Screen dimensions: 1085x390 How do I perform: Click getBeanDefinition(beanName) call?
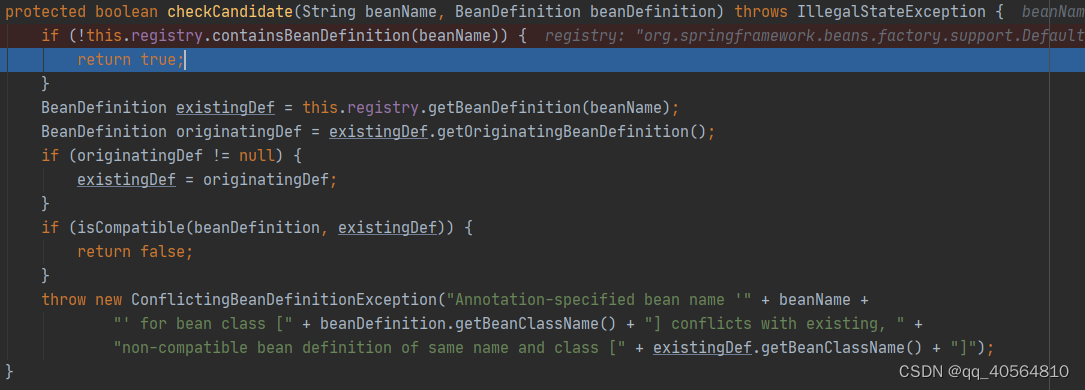point(549,108)
